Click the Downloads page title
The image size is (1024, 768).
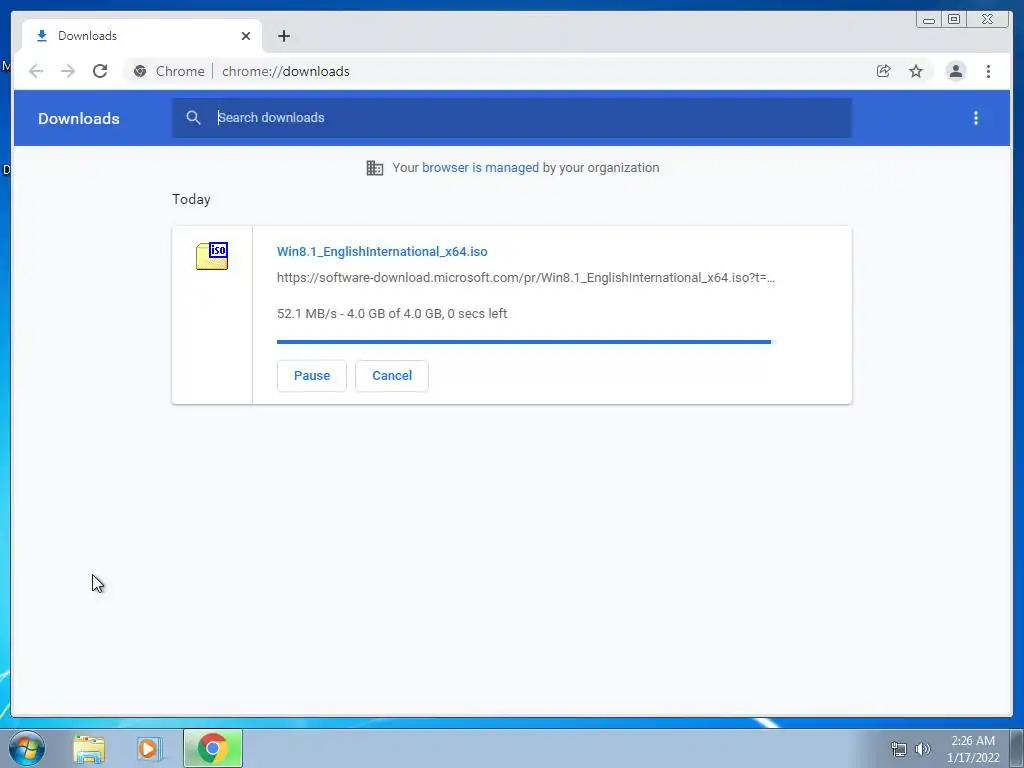78,118
